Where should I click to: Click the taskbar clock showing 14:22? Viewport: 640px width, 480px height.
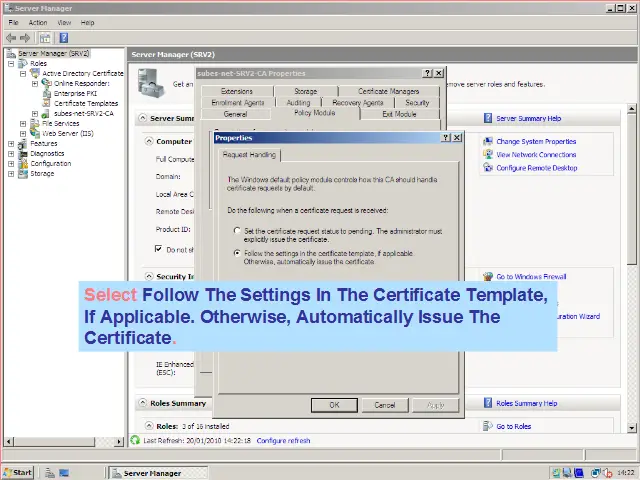[x=625, y=473]
